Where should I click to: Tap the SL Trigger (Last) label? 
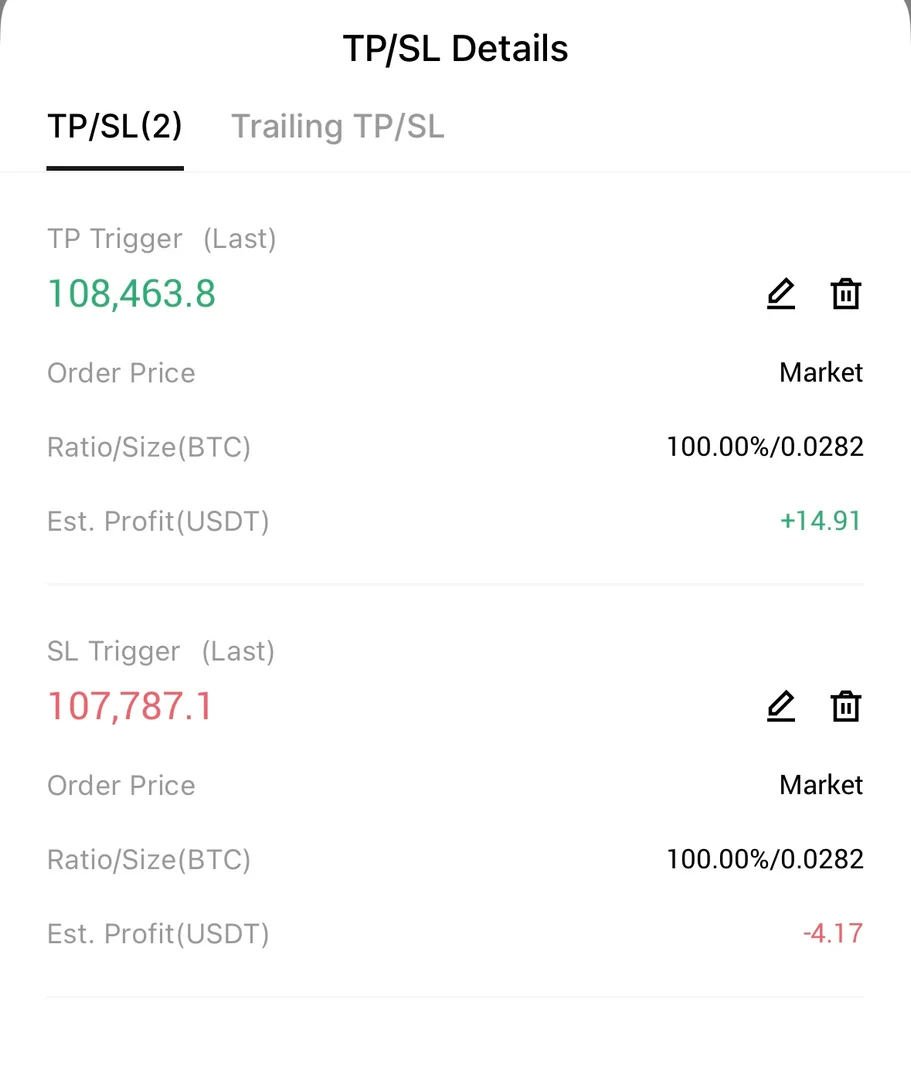click(160, 651)
